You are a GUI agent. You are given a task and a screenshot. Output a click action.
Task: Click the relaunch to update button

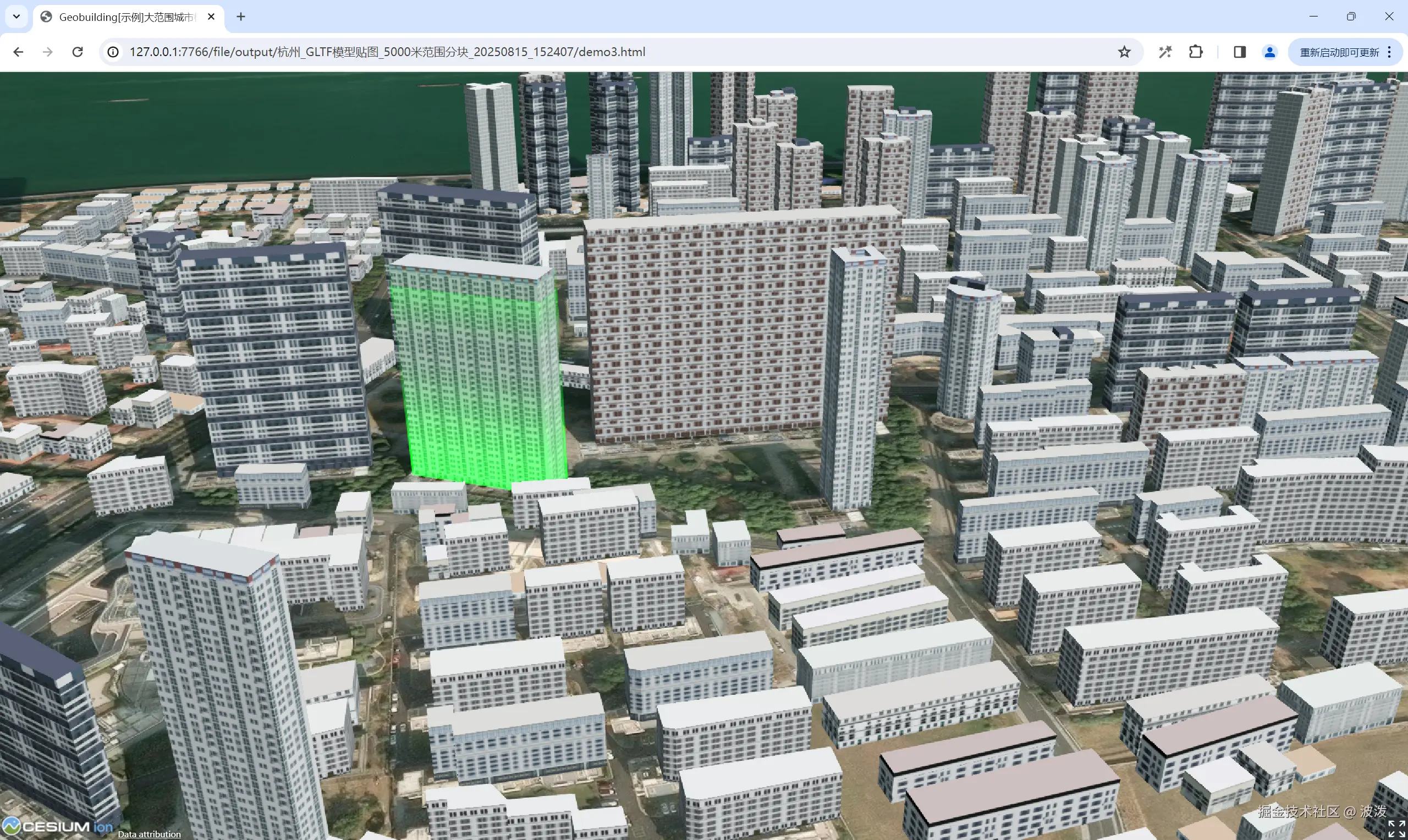click(1339, 52)
